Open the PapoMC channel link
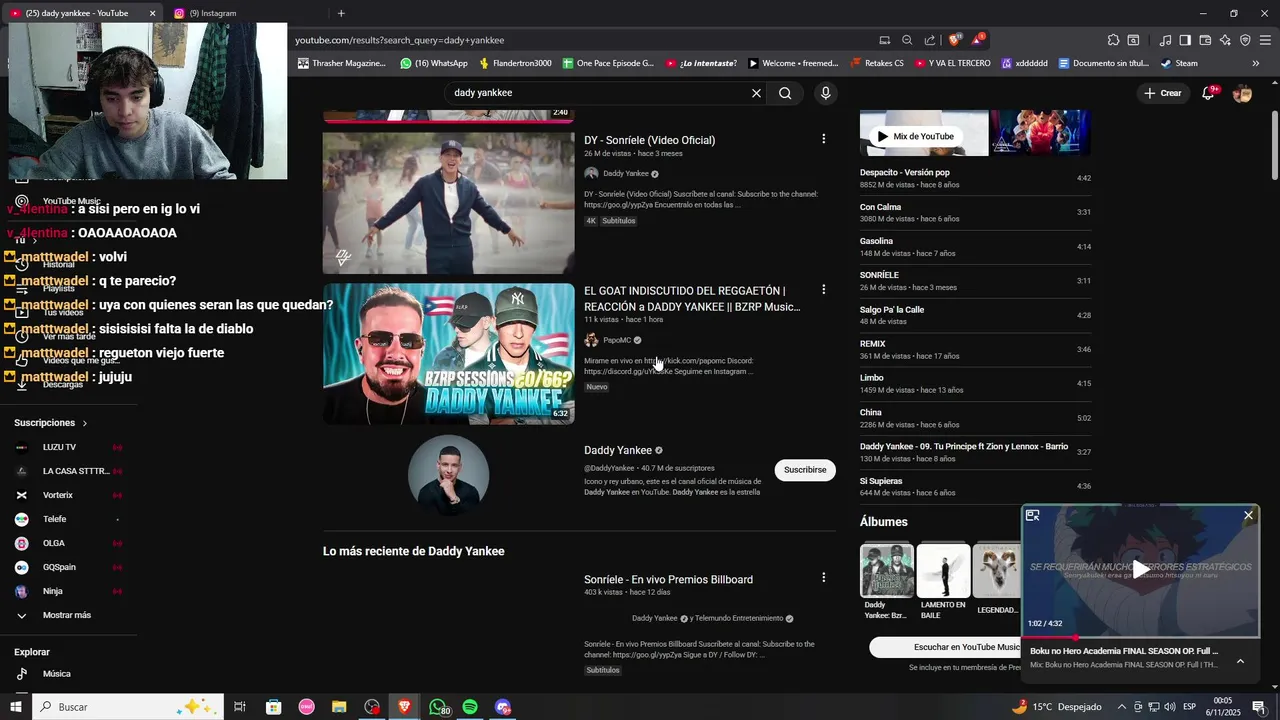The height and width of the screenshot is (720, 1280). tap(617, 340)
